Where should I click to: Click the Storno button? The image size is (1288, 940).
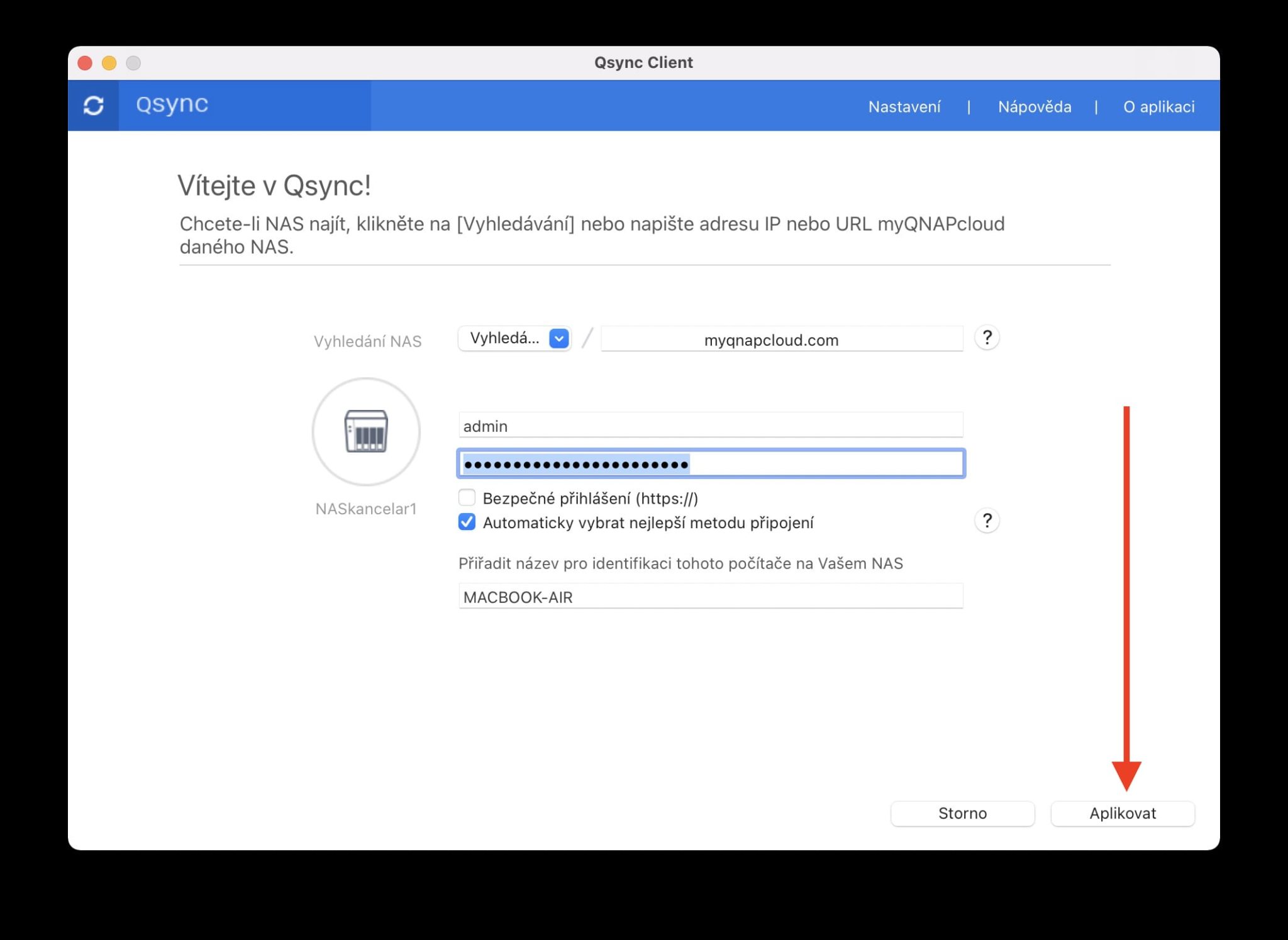[962, 812]
